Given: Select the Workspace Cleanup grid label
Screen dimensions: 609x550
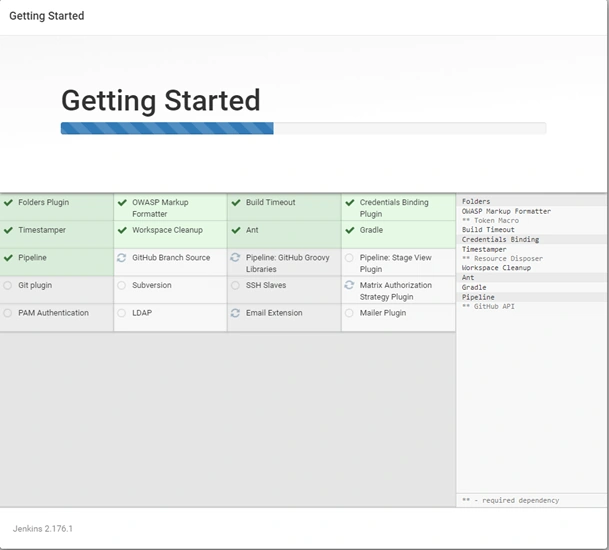Looking at the screenshot, I should pyautogui.click(x=167, y=230).
